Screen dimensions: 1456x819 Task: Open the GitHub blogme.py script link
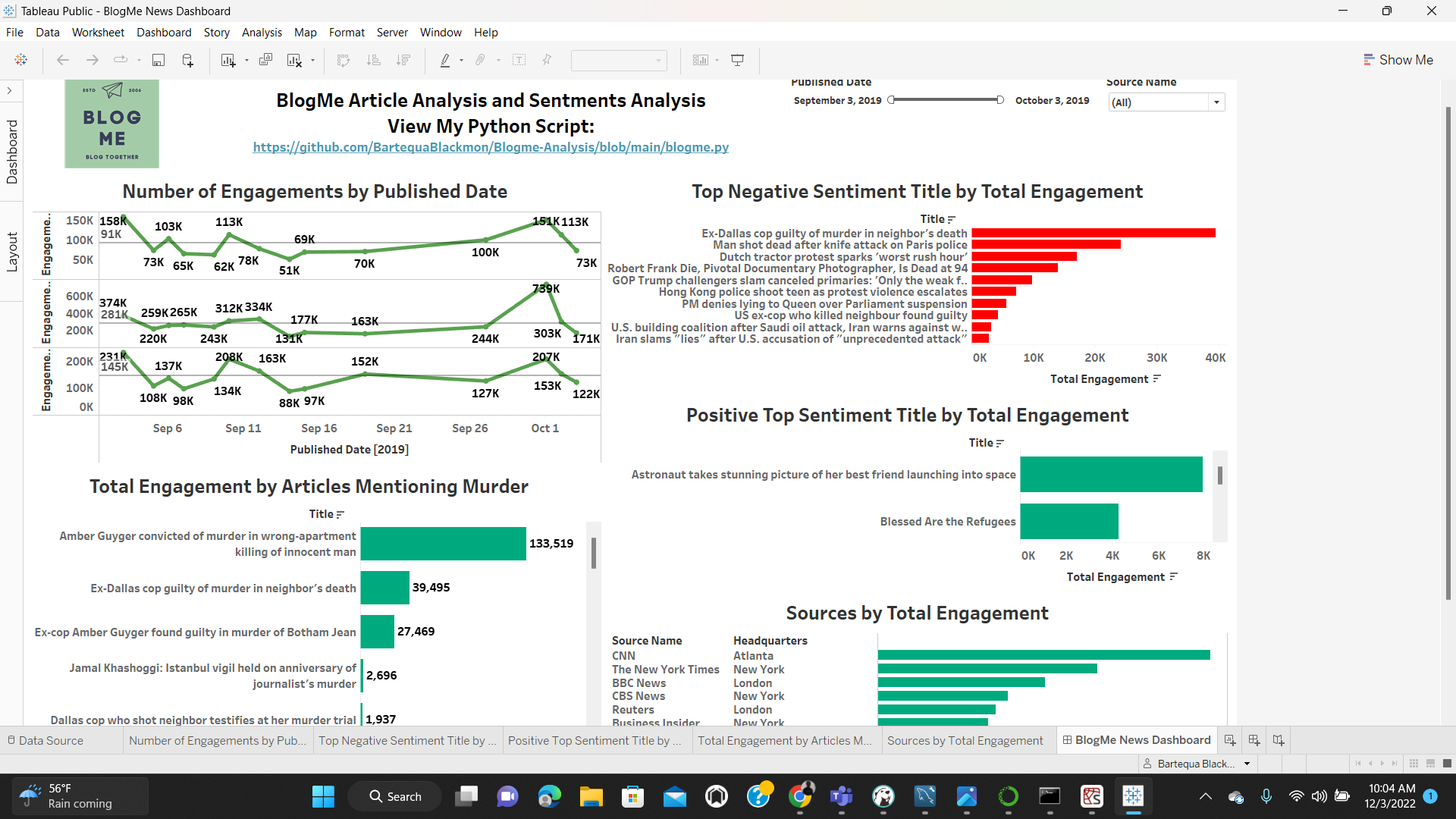(x=490, y=147)
